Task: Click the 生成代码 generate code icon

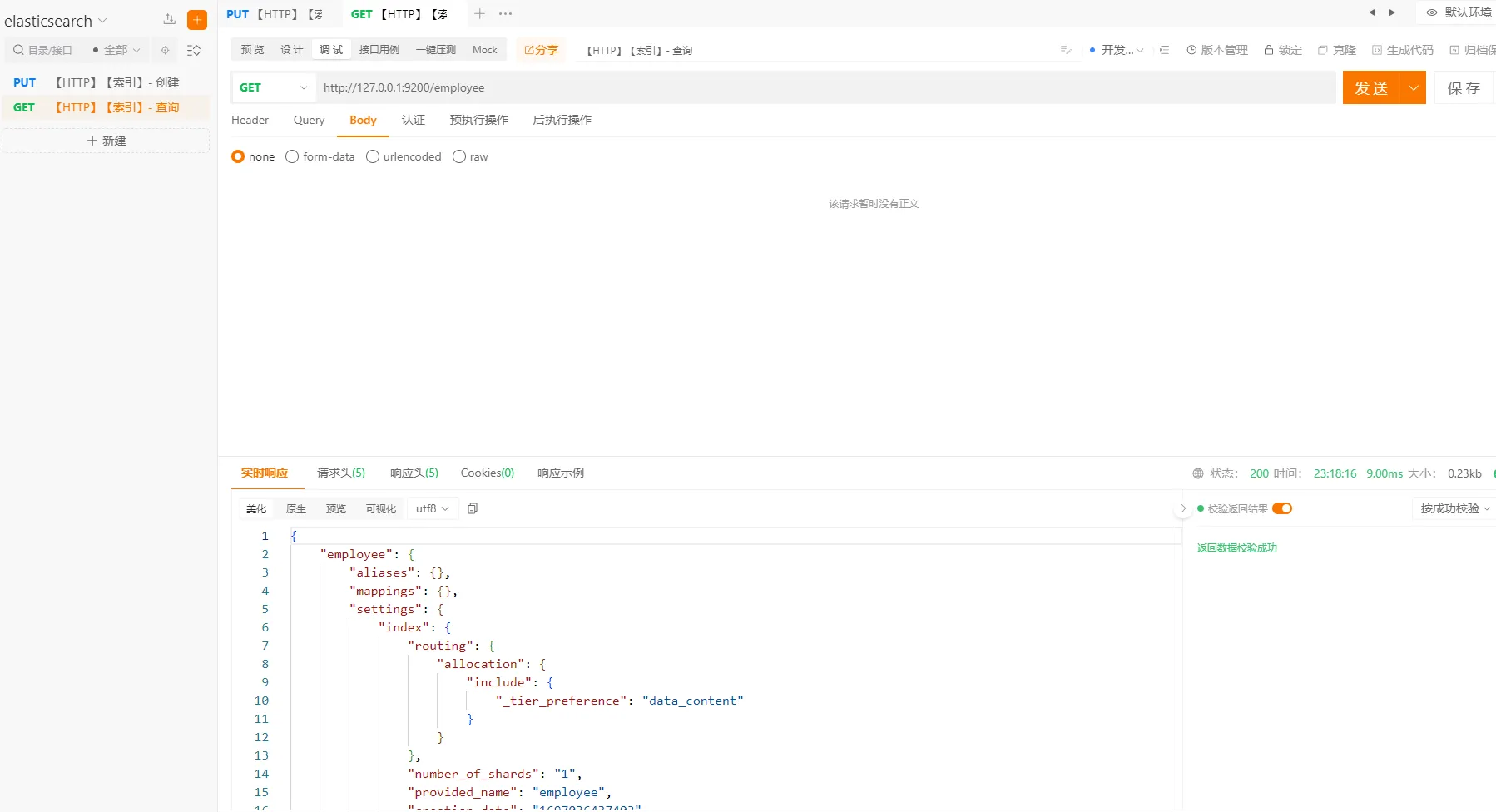Action: [x=1377, y=50]
